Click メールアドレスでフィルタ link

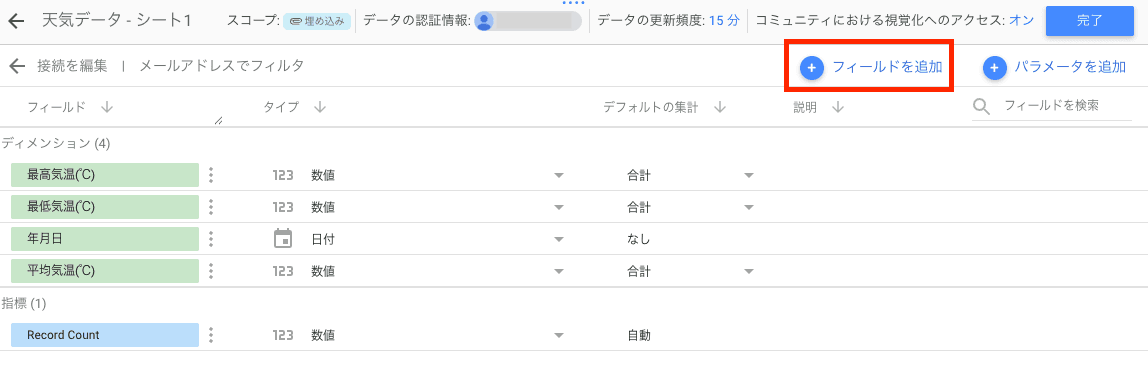221,66
